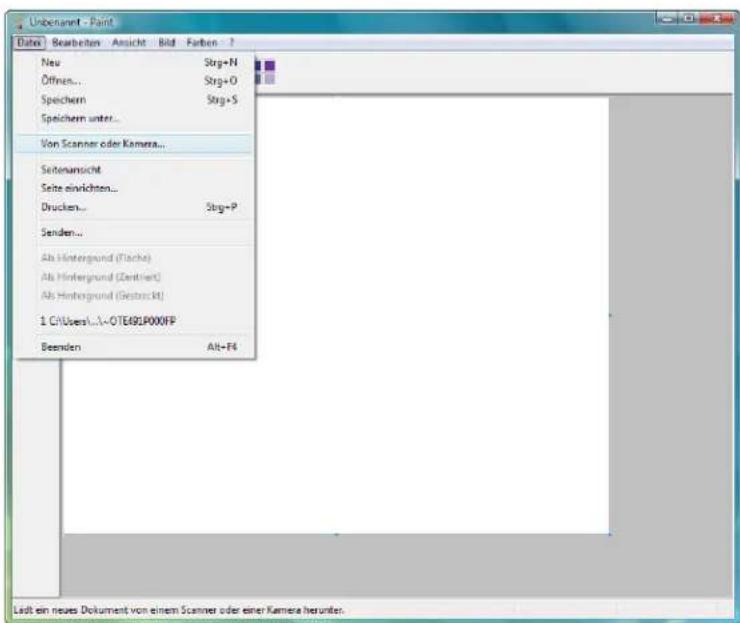740x623 pixels.
Task: Click the 'Unbenannt - Paint' title text
Action: (71, 22)
